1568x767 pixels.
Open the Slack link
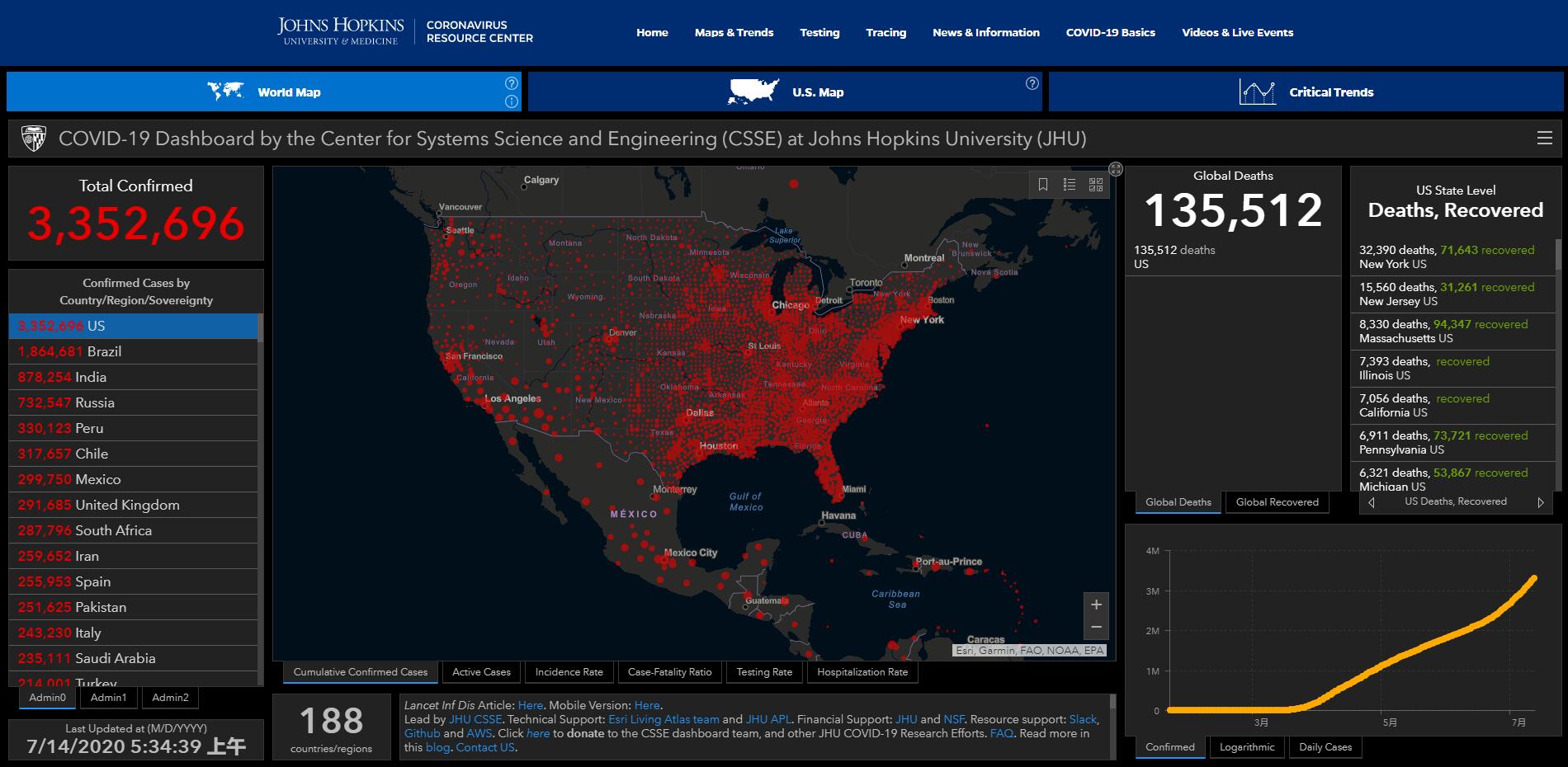(x=1083, y=719)
